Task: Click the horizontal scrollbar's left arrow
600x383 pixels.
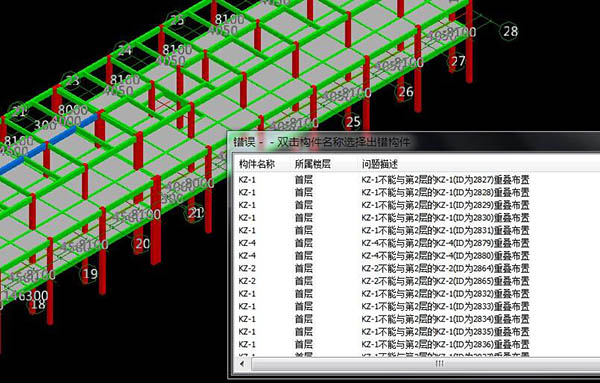Action: (x=242, y=364)
